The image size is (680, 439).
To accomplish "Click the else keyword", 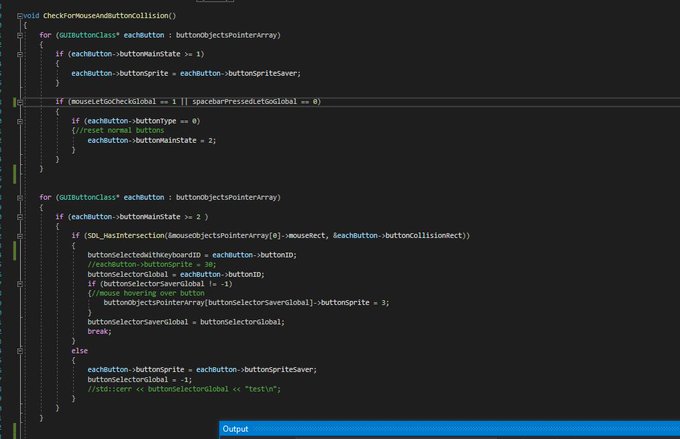I will coord(79,351).
